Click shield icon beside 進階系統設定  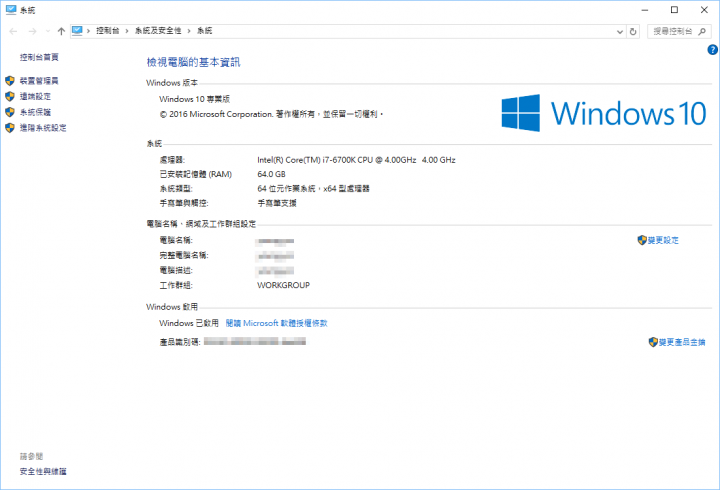click(x=10, y=128)
